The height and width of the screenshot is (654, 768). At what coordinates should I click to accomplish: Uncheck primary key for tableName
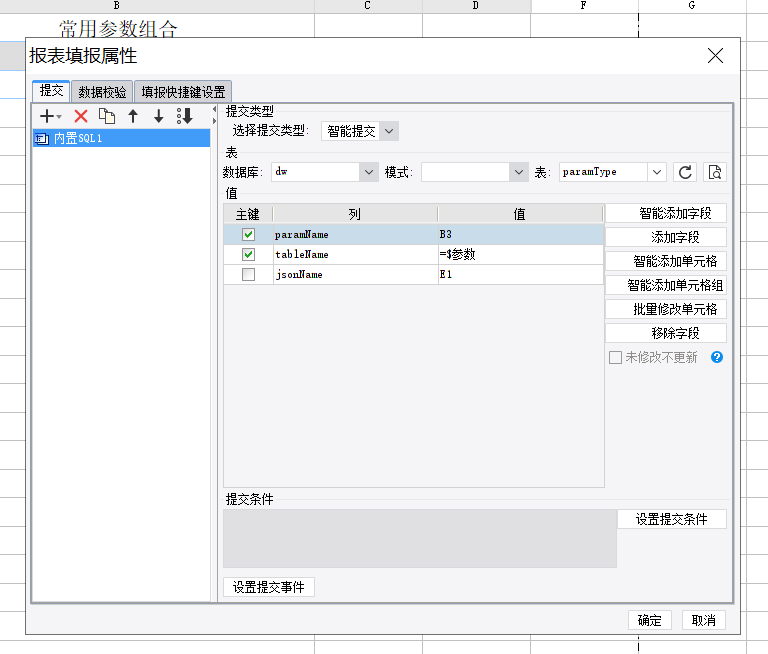248,254
